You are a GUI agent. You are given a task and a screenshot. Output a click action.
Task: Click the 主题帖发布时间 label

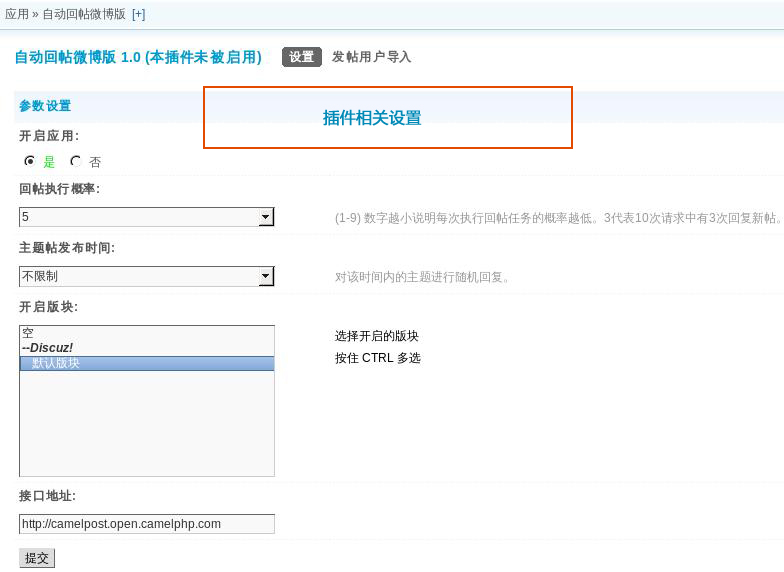coord(67,248)
